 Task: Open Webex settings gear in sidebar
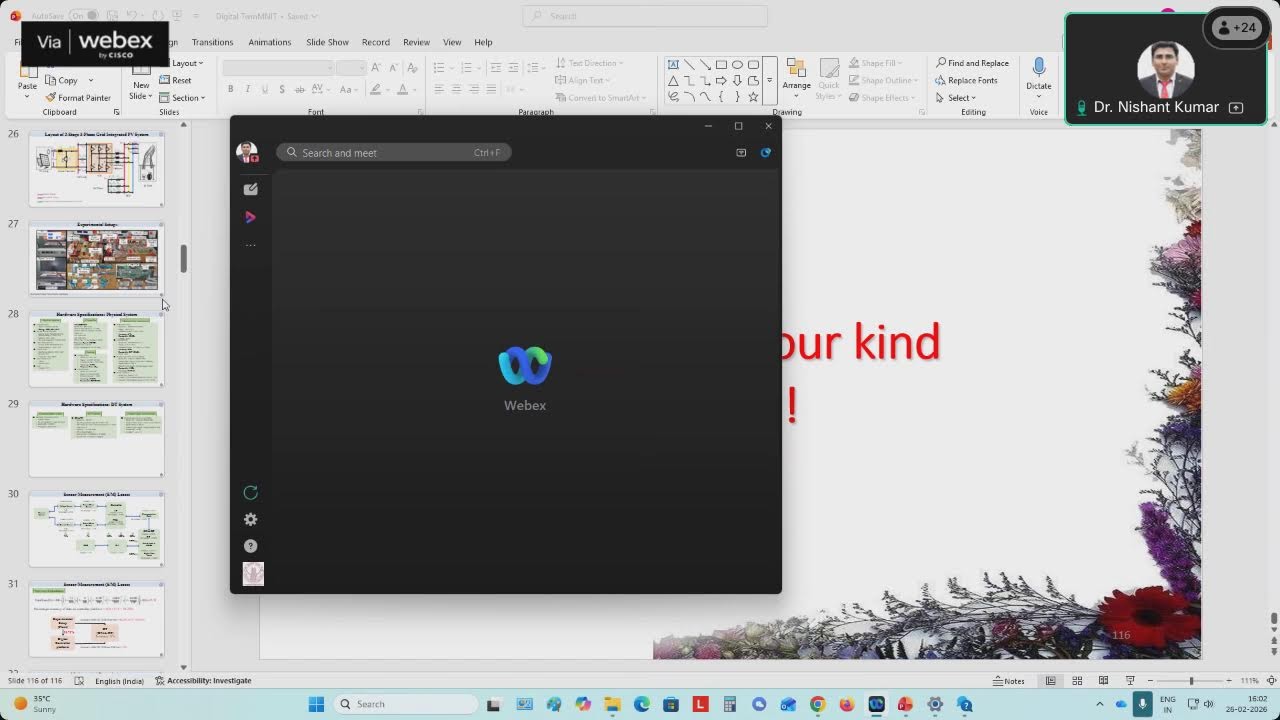251,519
